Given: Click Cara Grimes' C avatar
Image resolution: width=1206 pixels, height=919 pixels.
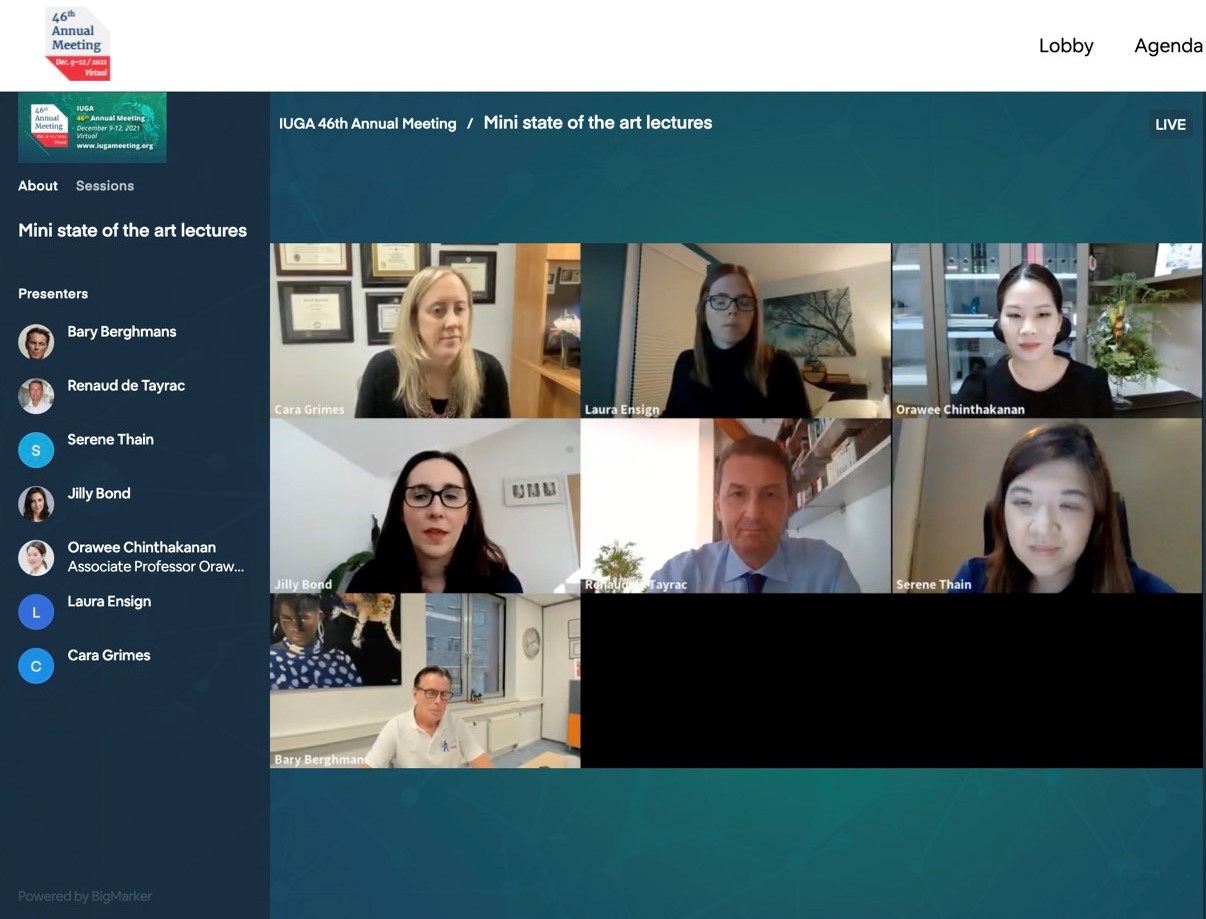Looking at the screenshot, I should (36, 666).
